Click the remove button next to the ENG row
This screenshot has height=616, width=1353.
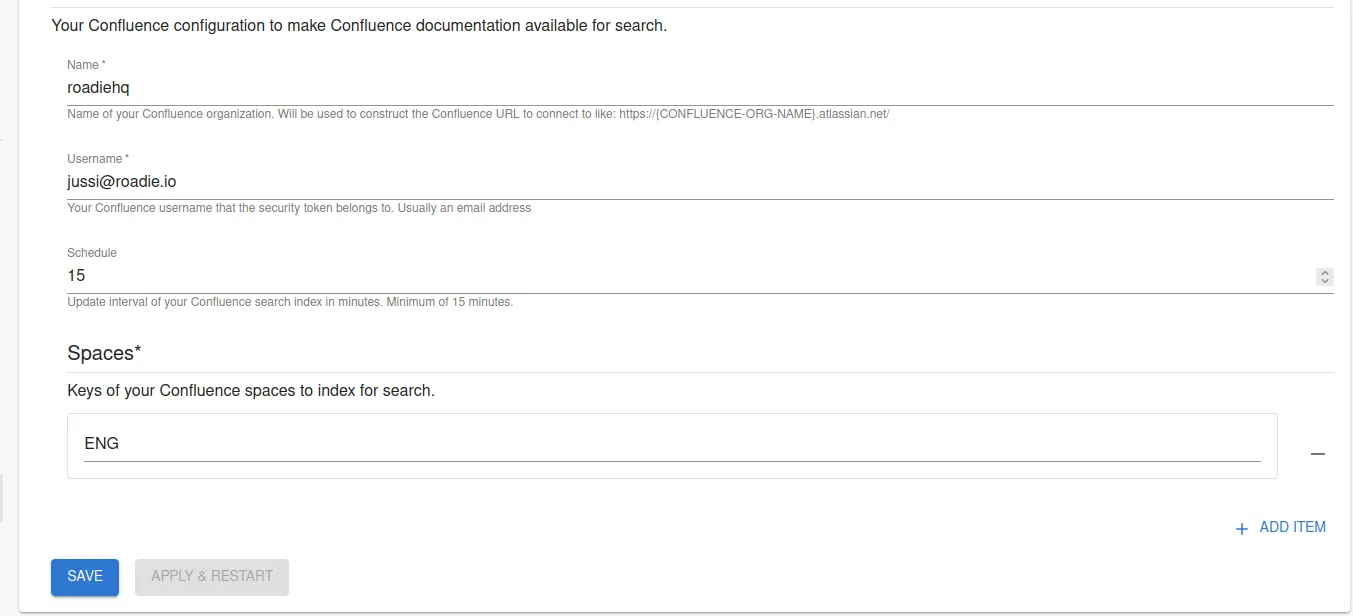(x=1317, y=454)
